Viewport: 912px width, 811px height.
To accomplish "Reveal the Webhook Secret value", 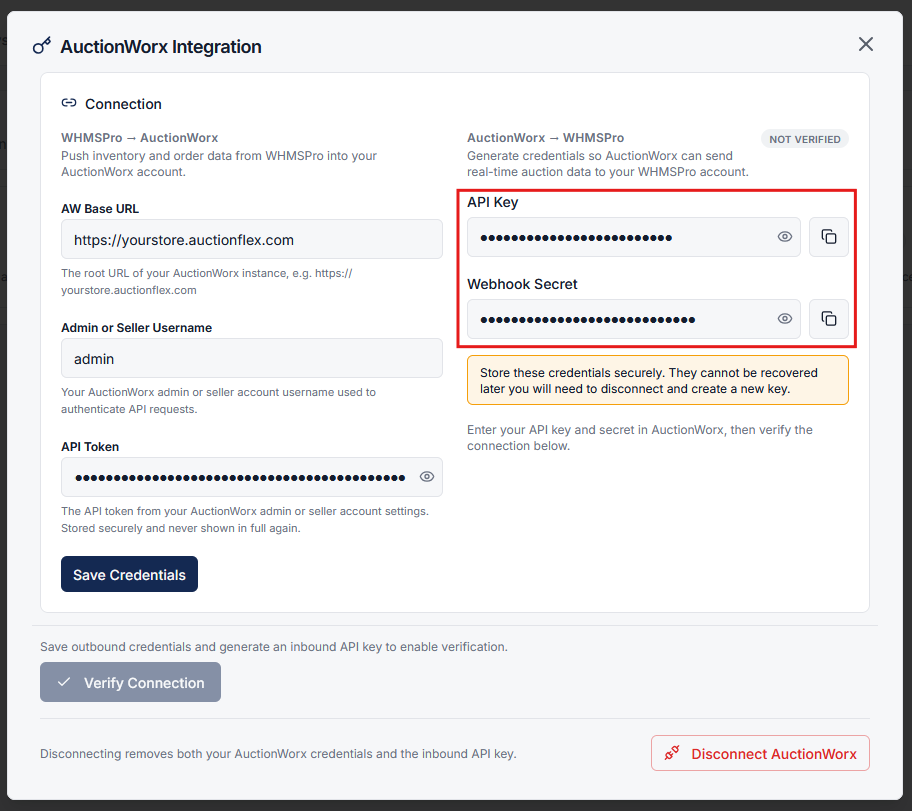I will tap(785, 319).
